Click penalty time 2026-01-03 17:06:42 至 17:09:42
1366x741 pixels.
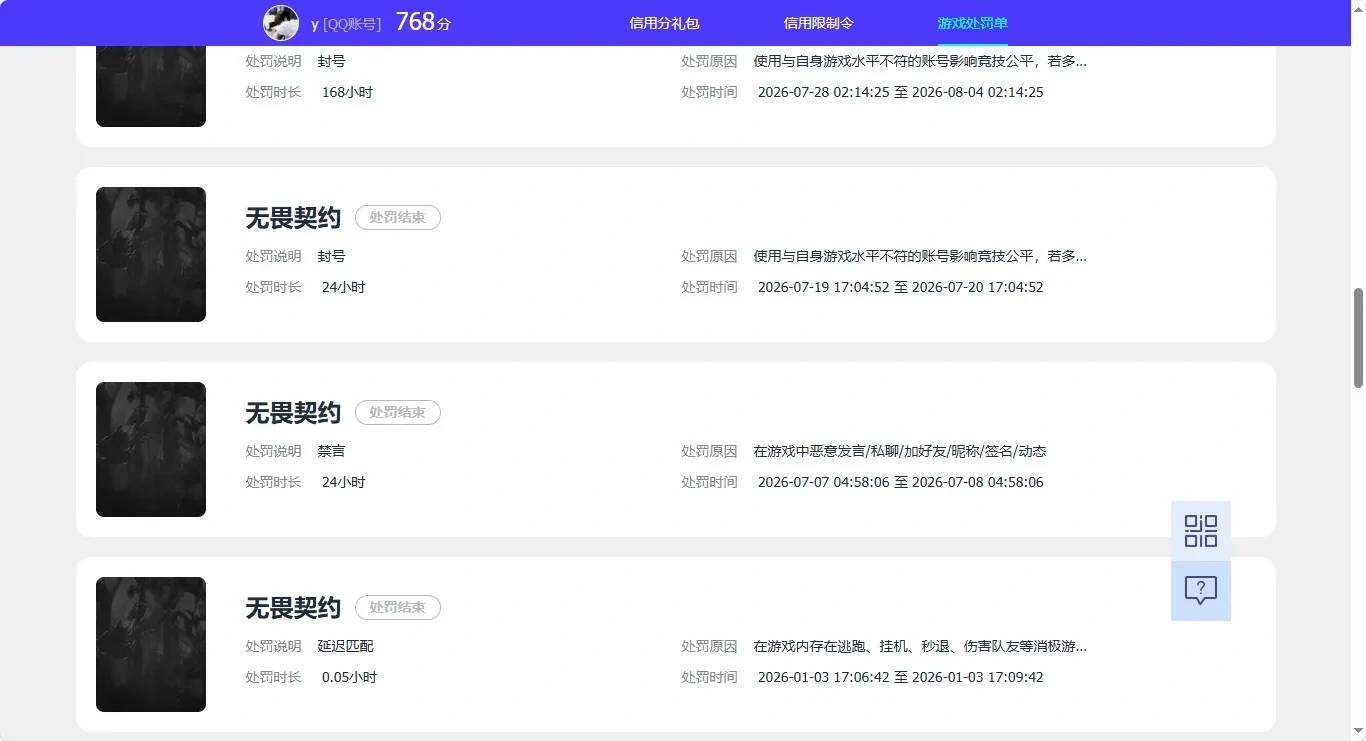[900, 677]
